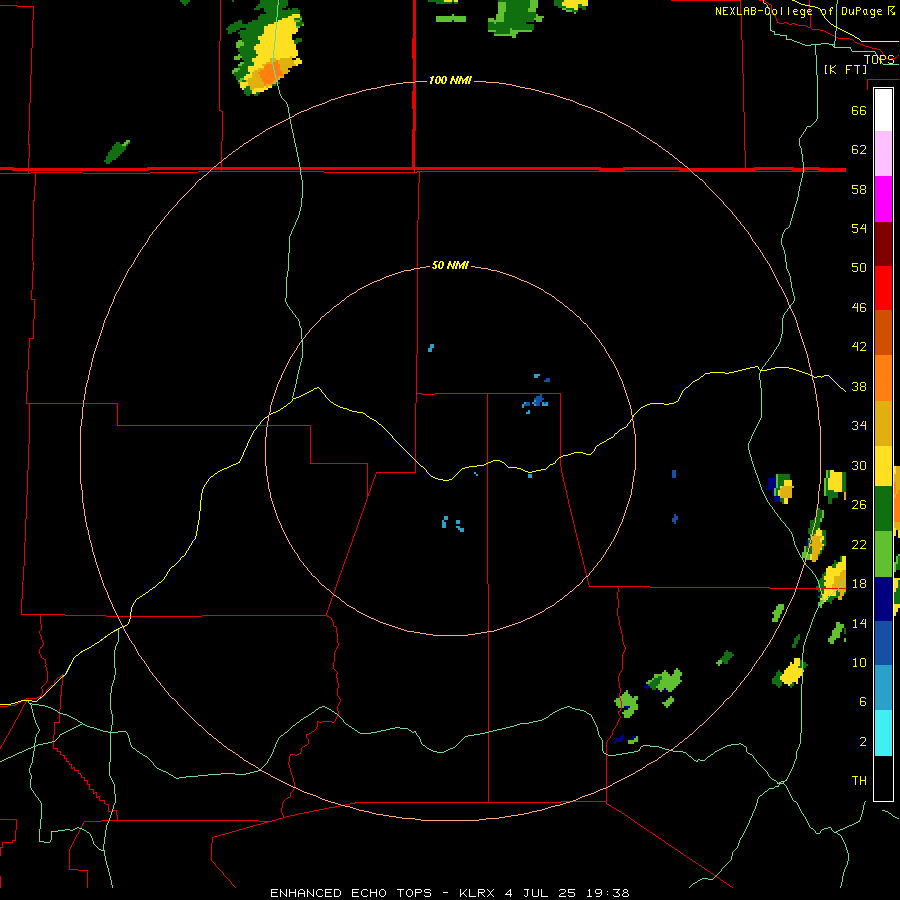
Task: Click the "58" legend value
Action: [x=859, y=189]
